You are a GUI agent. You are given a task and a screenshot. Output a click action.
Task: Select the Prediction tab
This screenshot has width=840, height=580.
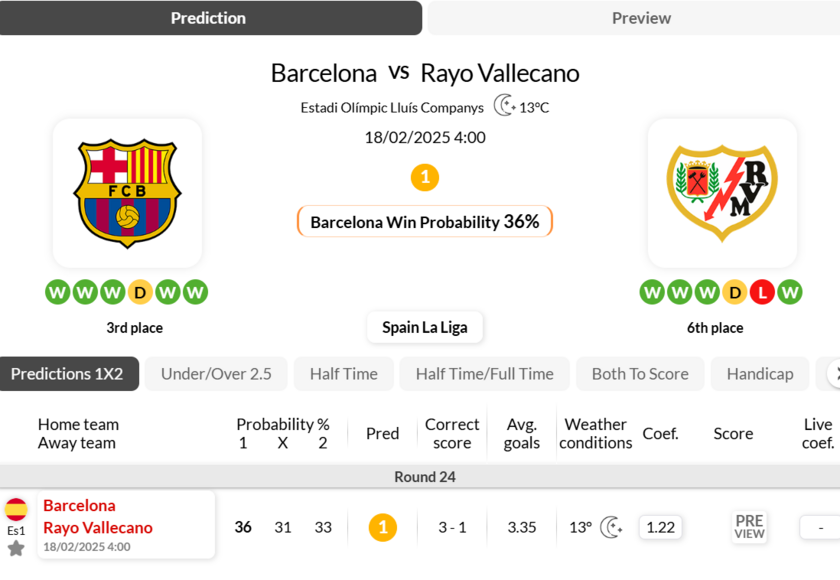click(208, 18)
